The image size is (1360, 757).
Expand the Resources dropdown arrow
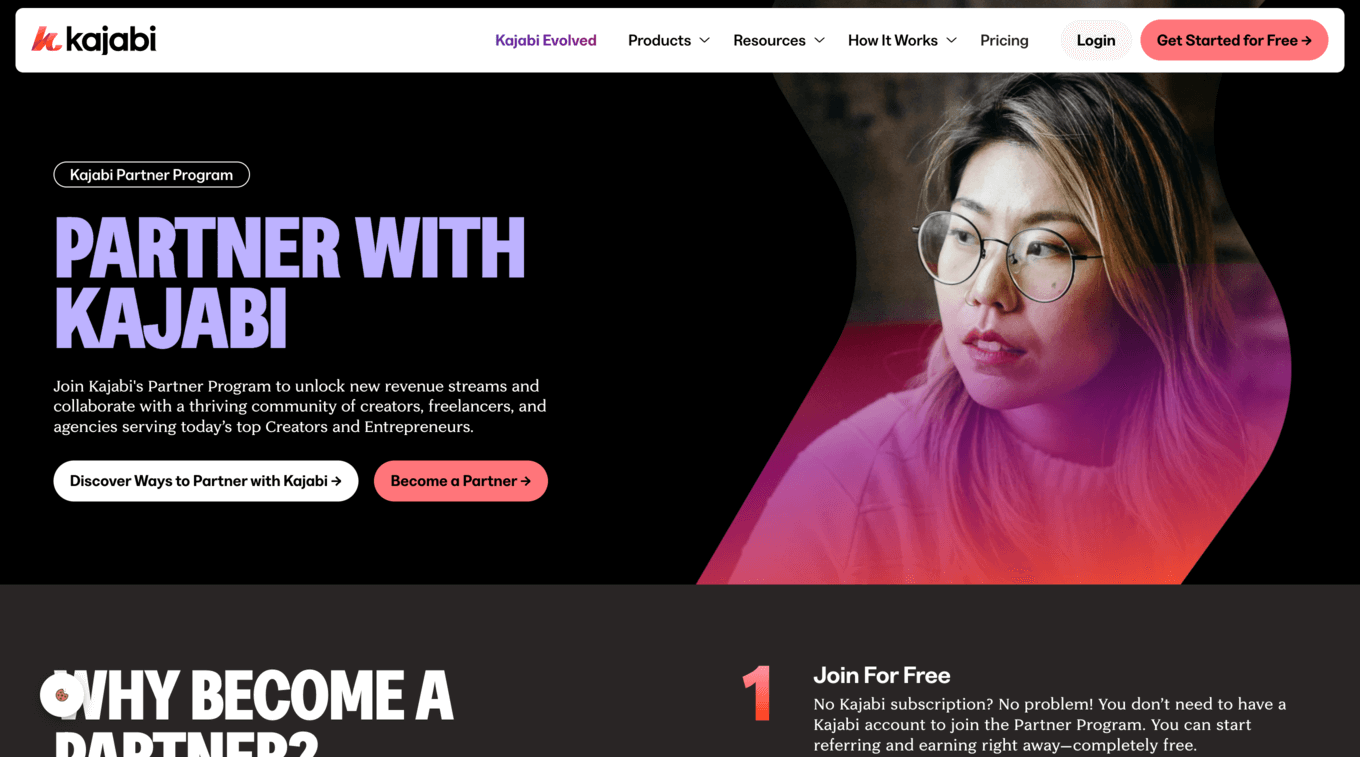(819, 40)
